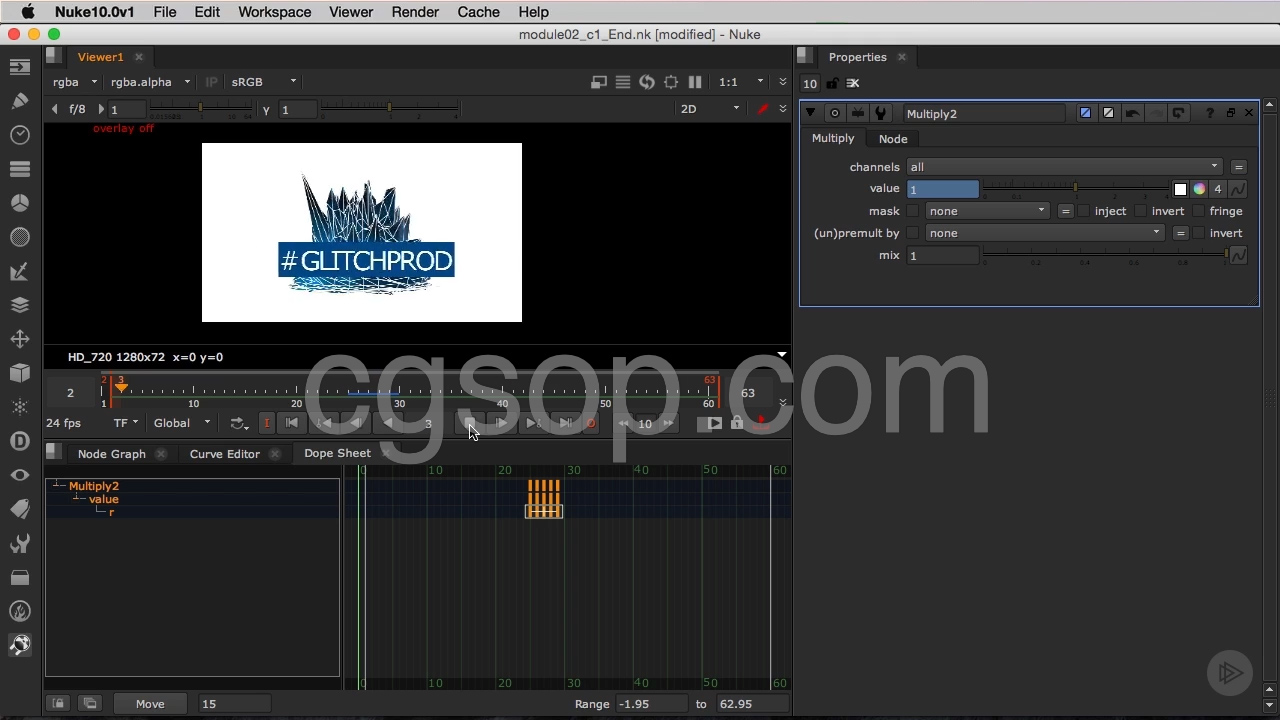Open the Cache menu
Viewport: 1280px width, 720px height.
pos(478,12)
